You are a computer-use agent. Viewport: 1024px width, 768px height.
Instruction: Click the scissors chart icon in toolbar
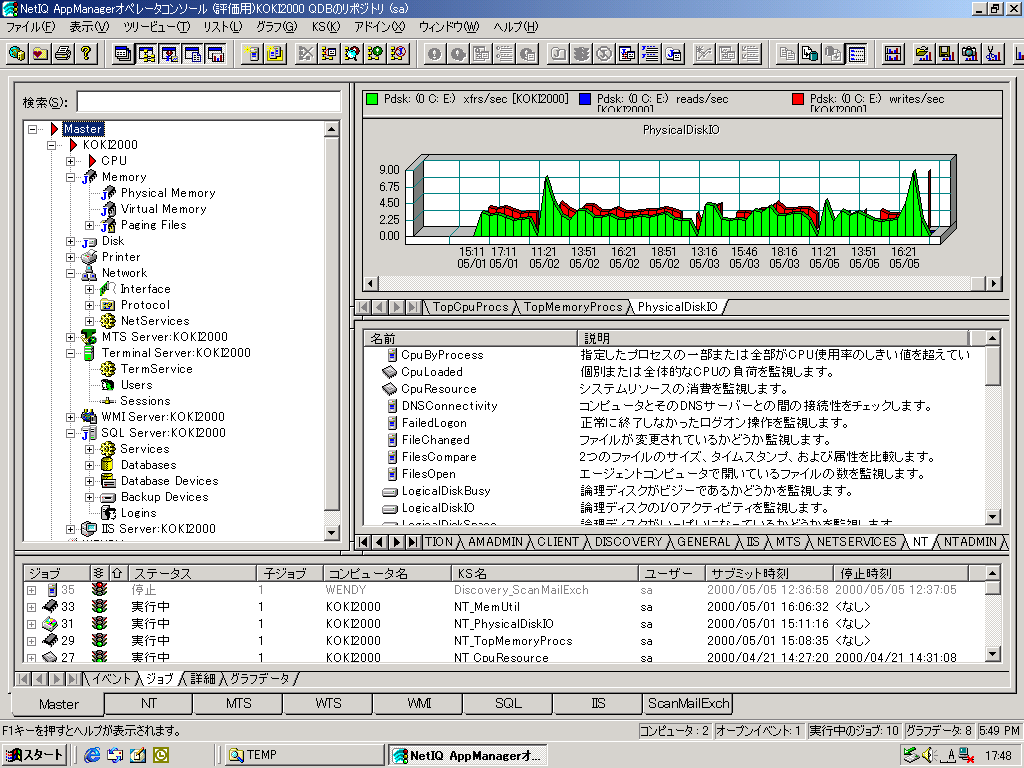coord(993,53)
